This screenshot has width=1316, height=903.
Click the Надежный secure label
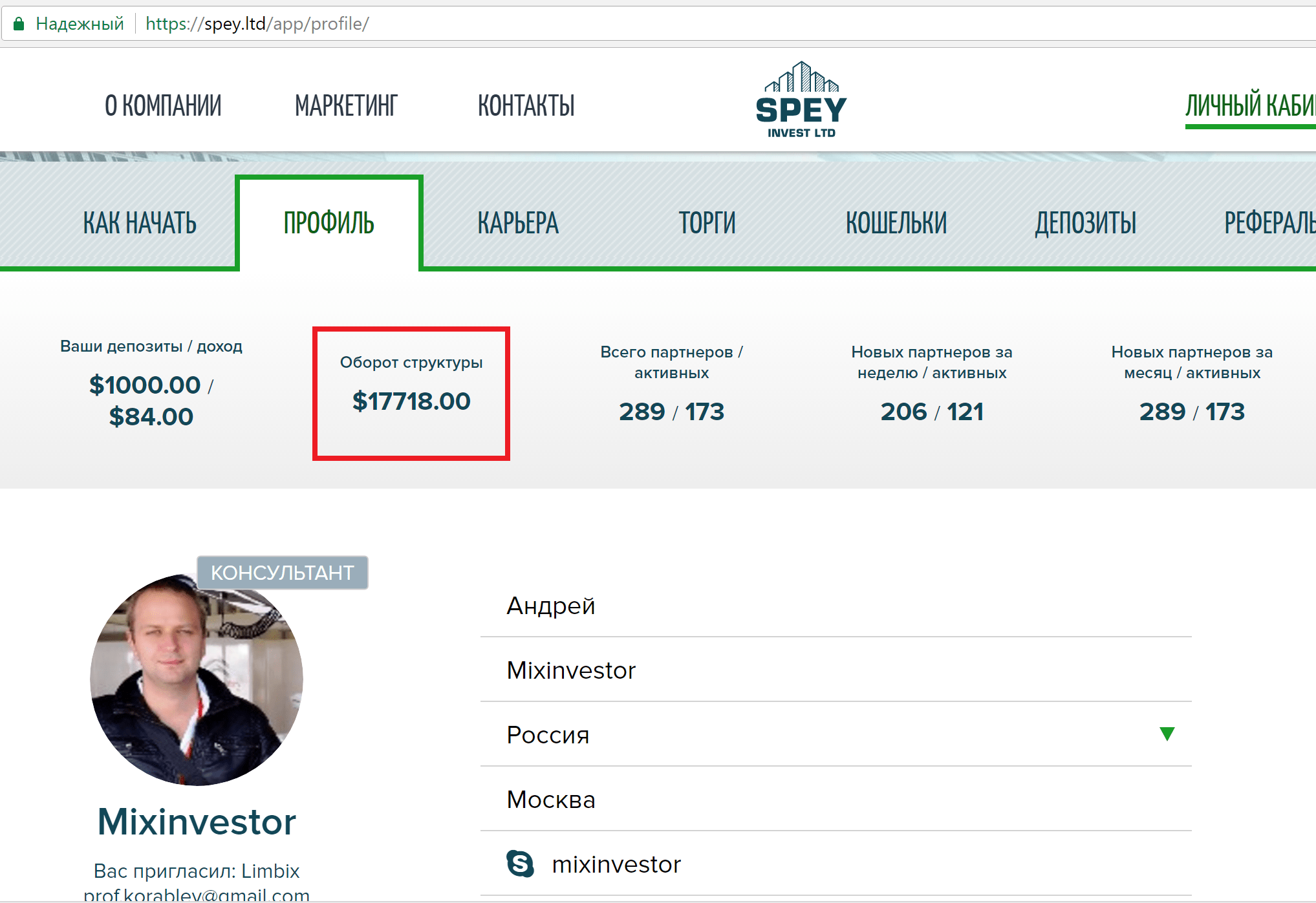tap(80, 24)
